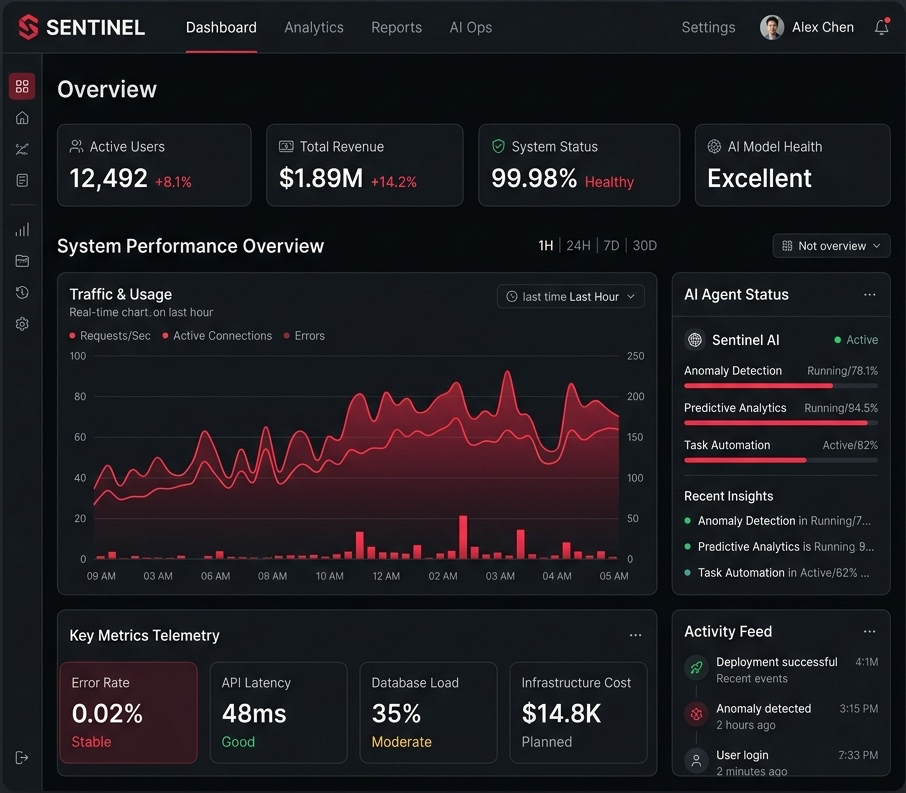Click Alex Chen's avatar photo

coord(772,27)
